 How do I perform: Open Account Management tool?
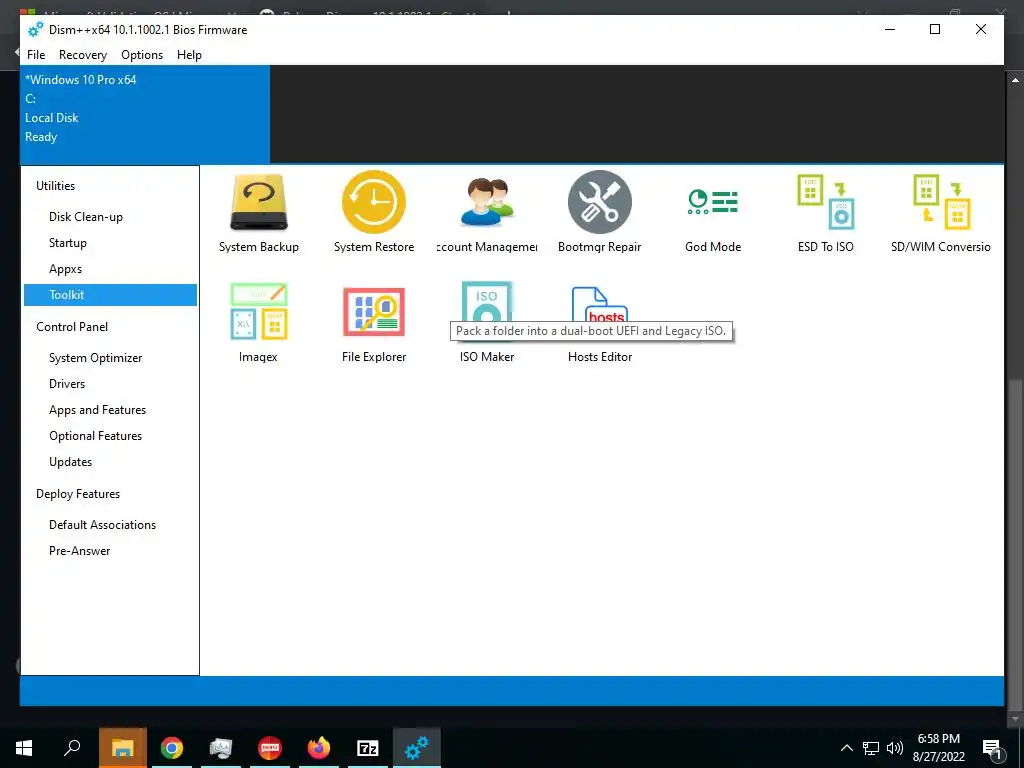[487, 212]
